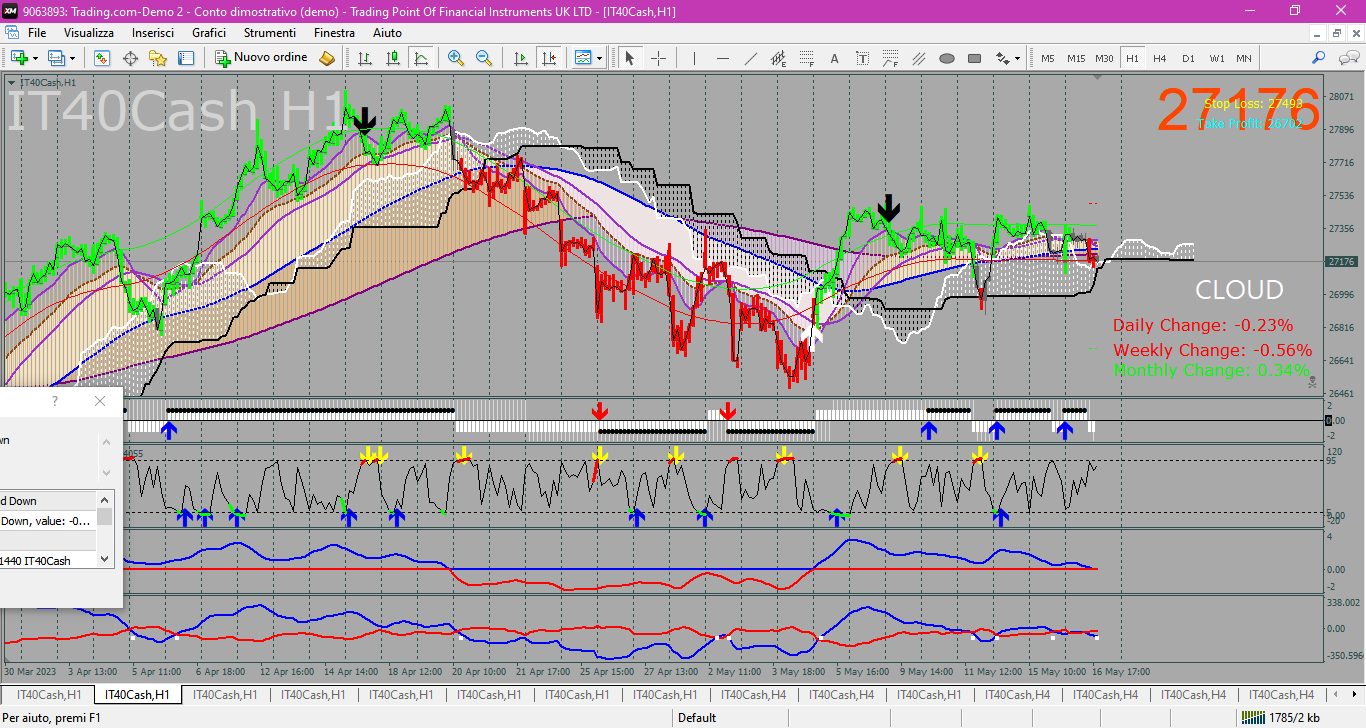Click the 1785/2 kb connection status indicator
The image size is (1366, 728).
(1280, 717)
